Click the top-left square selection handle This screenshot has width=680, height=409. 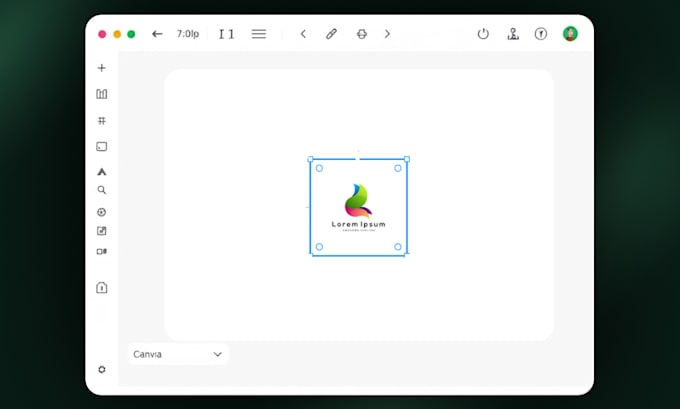coord(311,159)
